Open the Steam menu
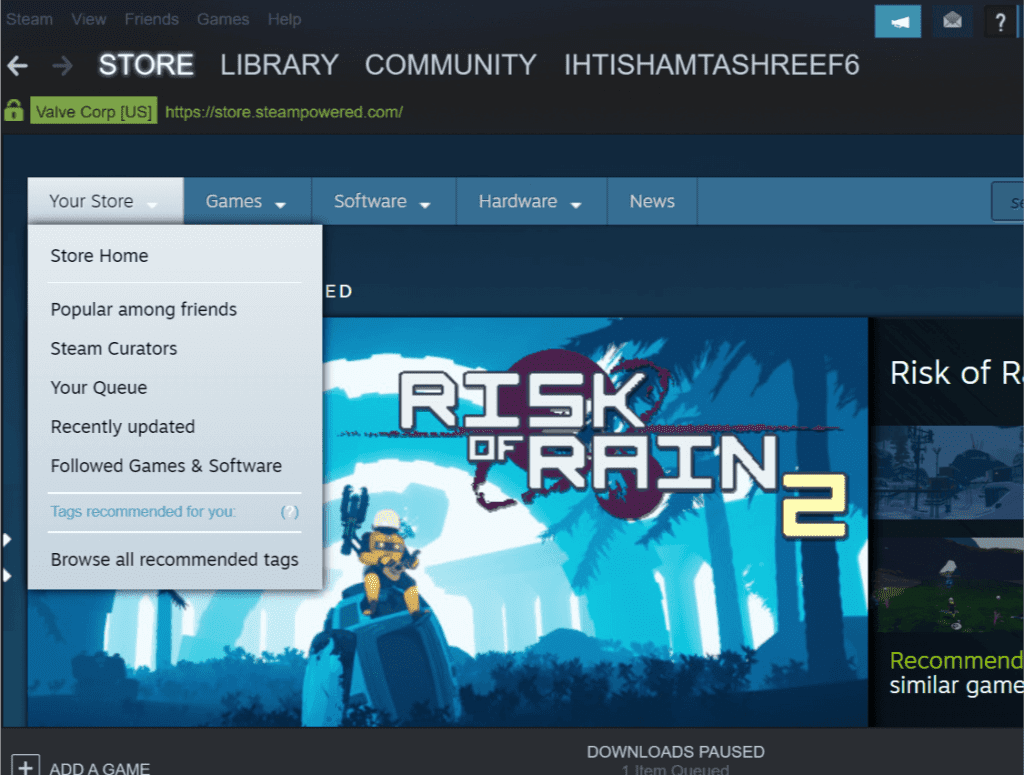The height and width of the screenshot is (775, 1024). (29, 18)
